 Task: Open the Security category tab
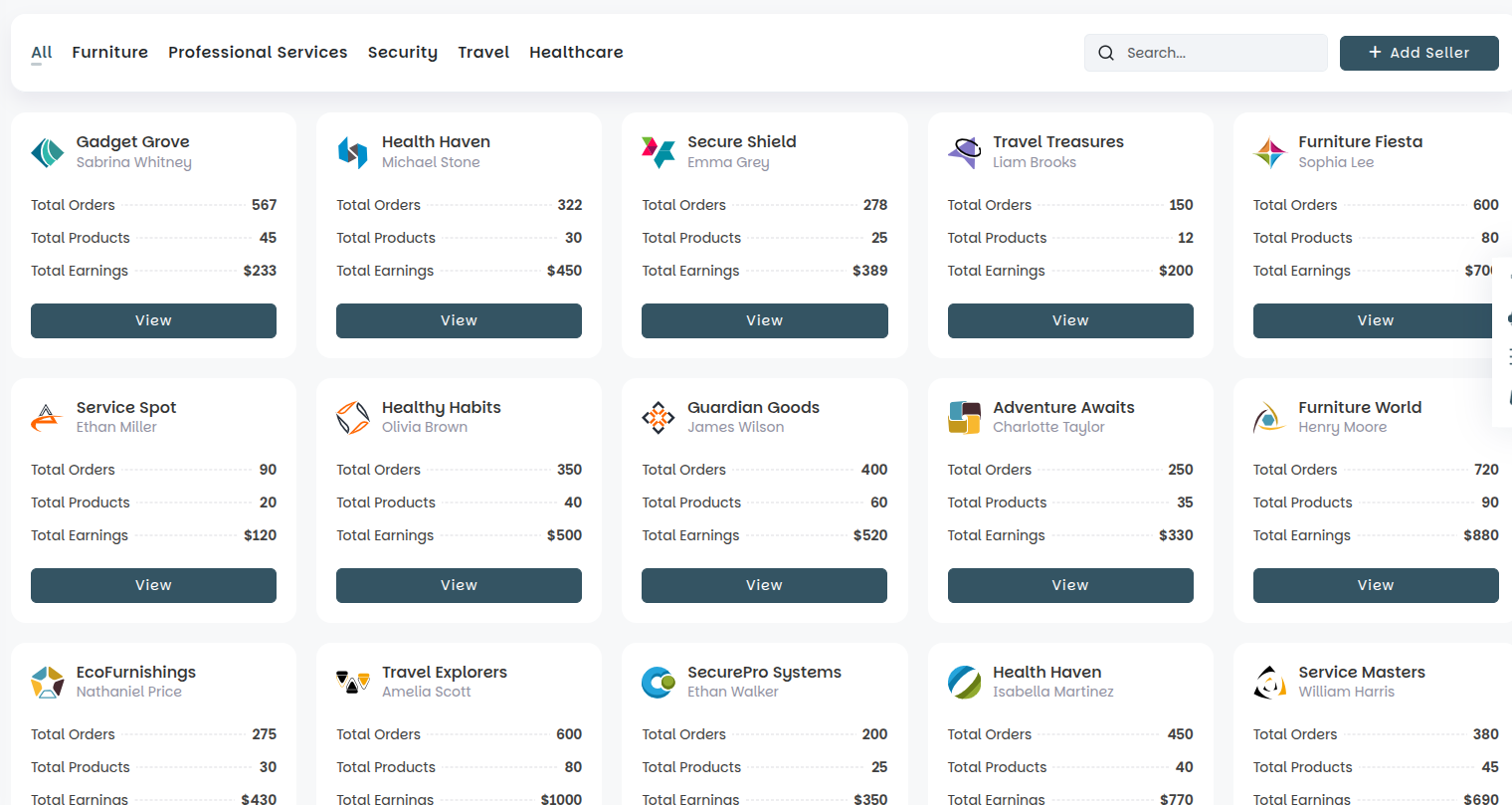(402, 52)
